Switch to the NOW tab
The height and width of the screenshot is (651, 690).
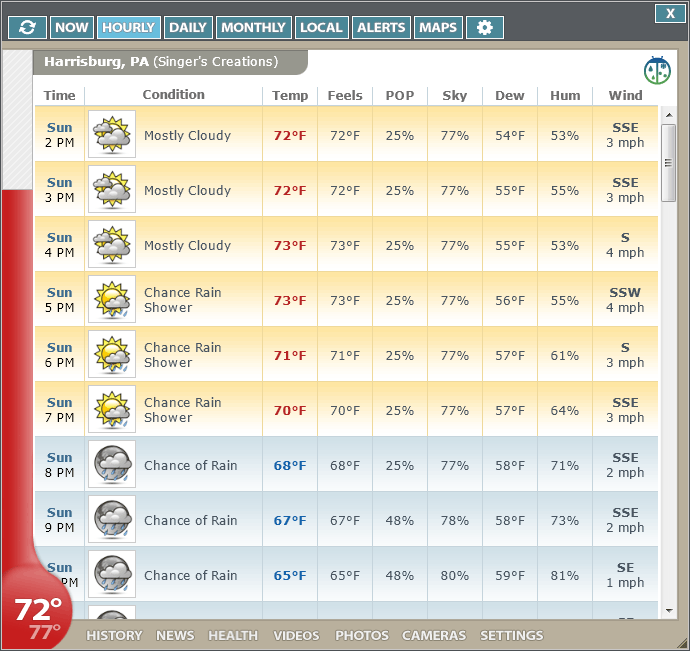[x=72, y=28]
